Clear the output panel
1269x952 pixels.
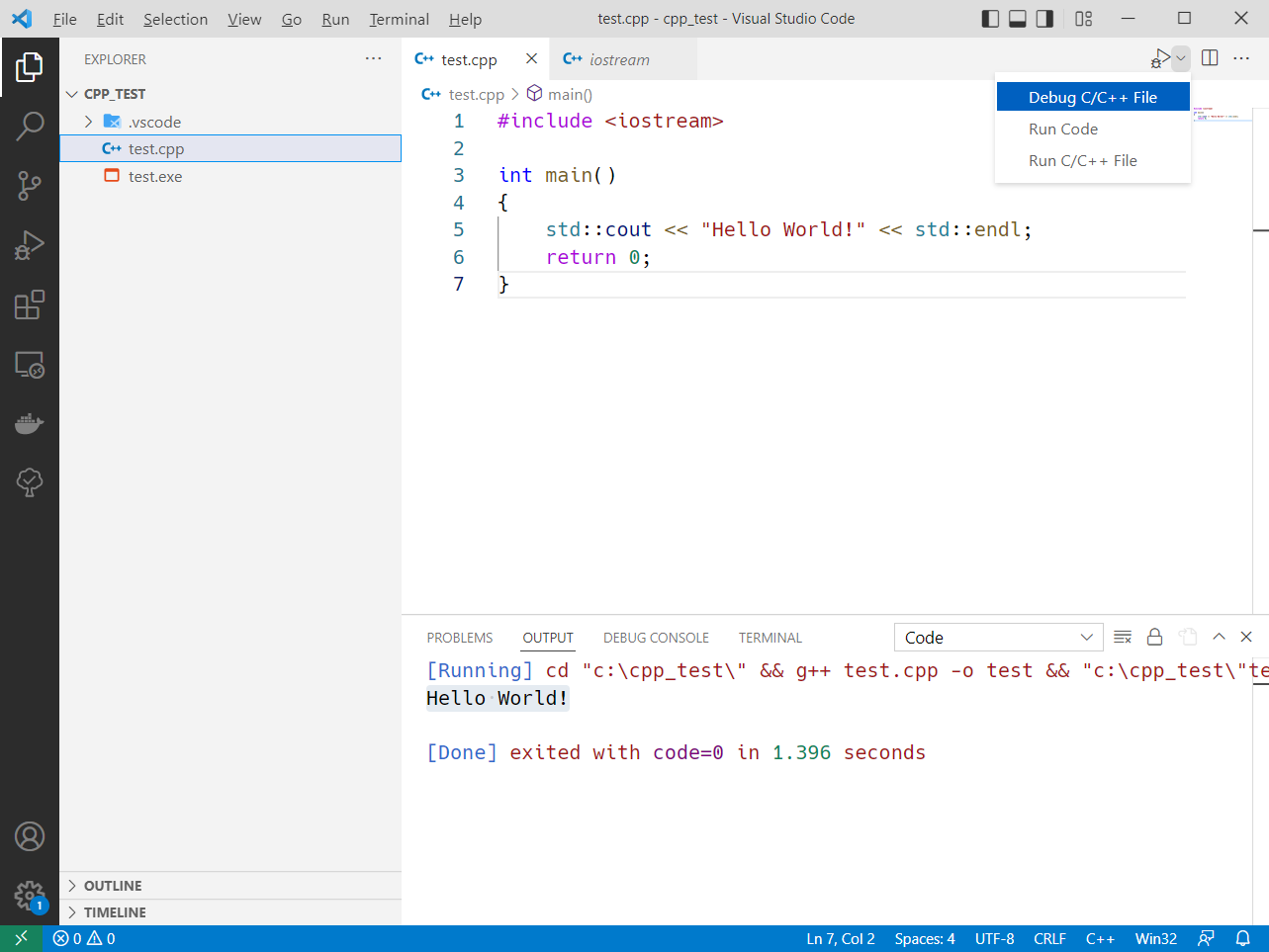pyautogui.click(x=1123, y=638)
